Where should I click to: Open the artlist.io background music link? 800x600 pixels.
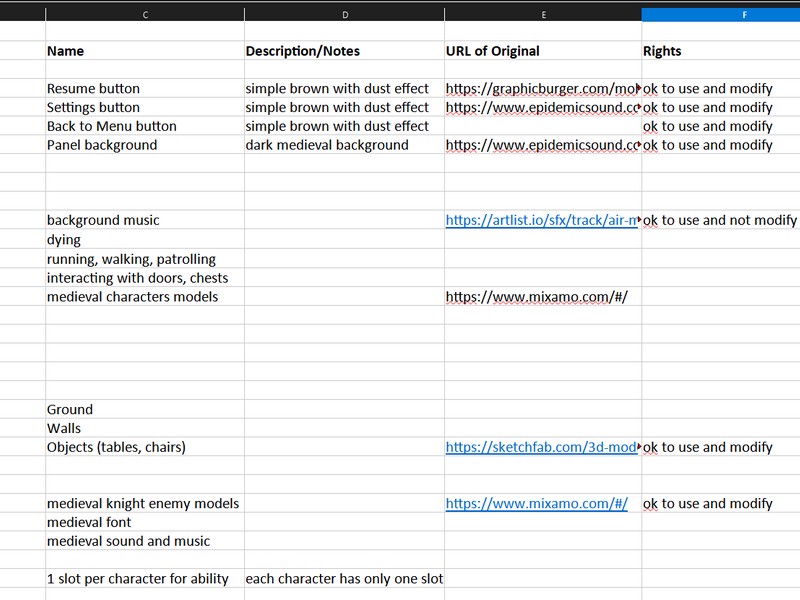click(541, 221)
